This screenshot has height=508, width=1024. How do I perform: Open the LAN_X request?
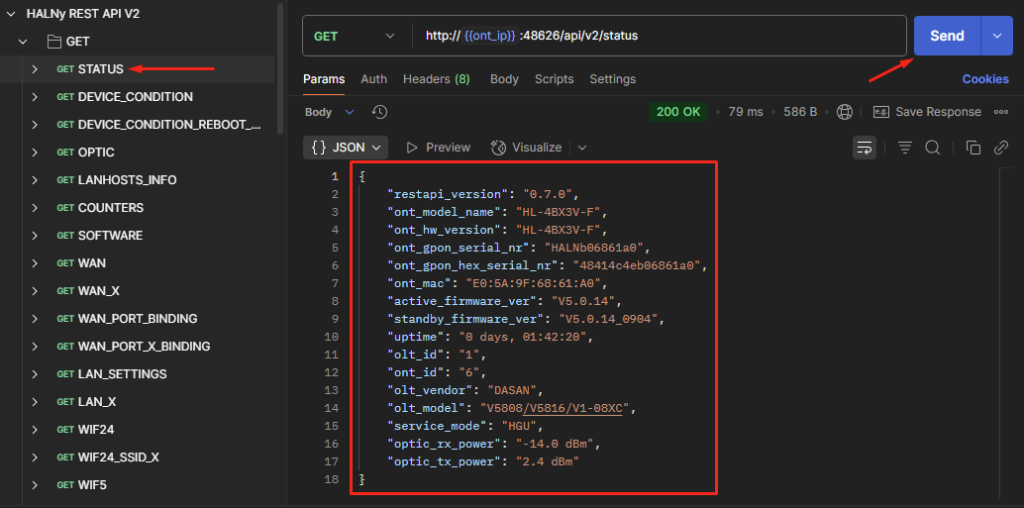tap(86, 402)
